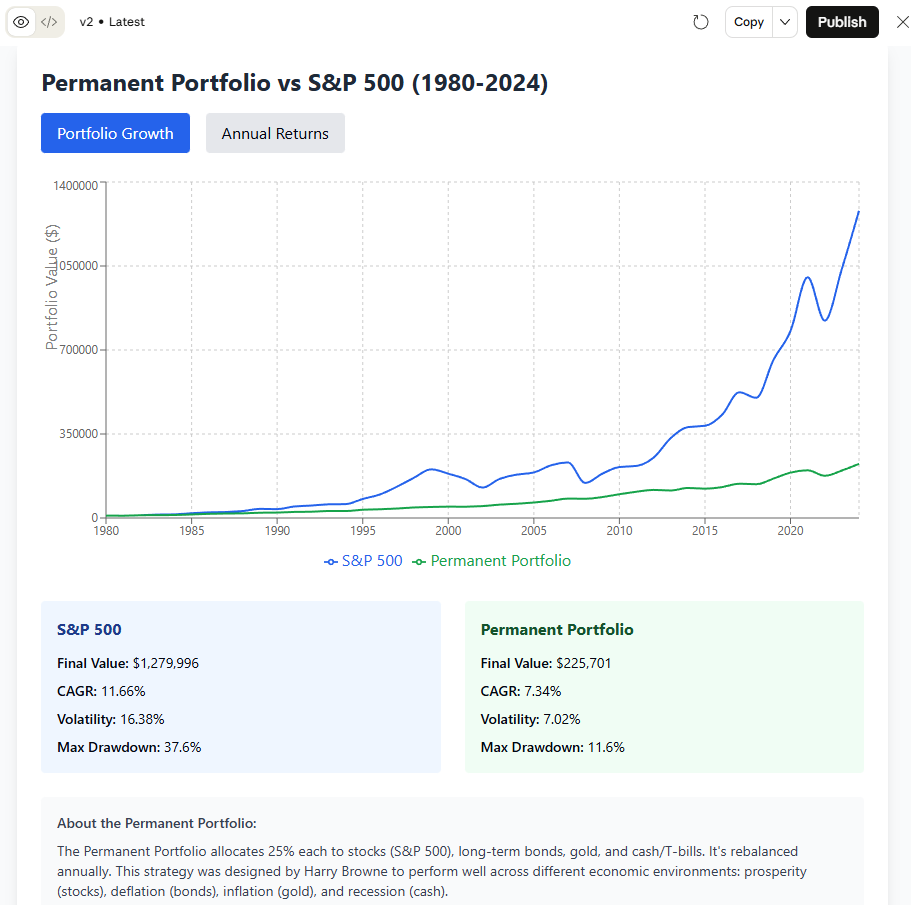
Task: Close the artifact panel with X
Action: [902, 22]
